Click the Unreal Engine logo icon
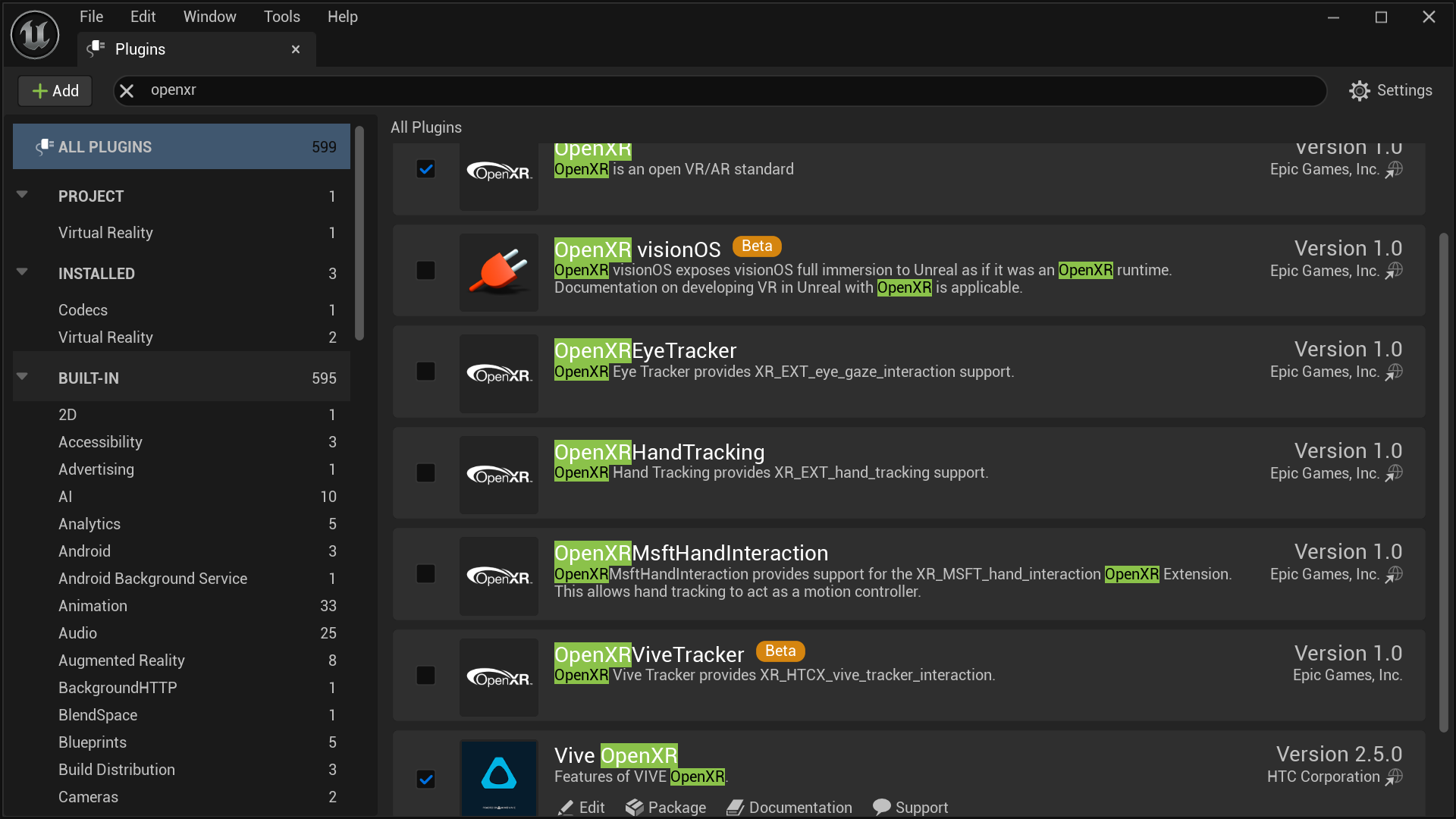This screenshot has height=819, width=1456. [x=35, y=35]
